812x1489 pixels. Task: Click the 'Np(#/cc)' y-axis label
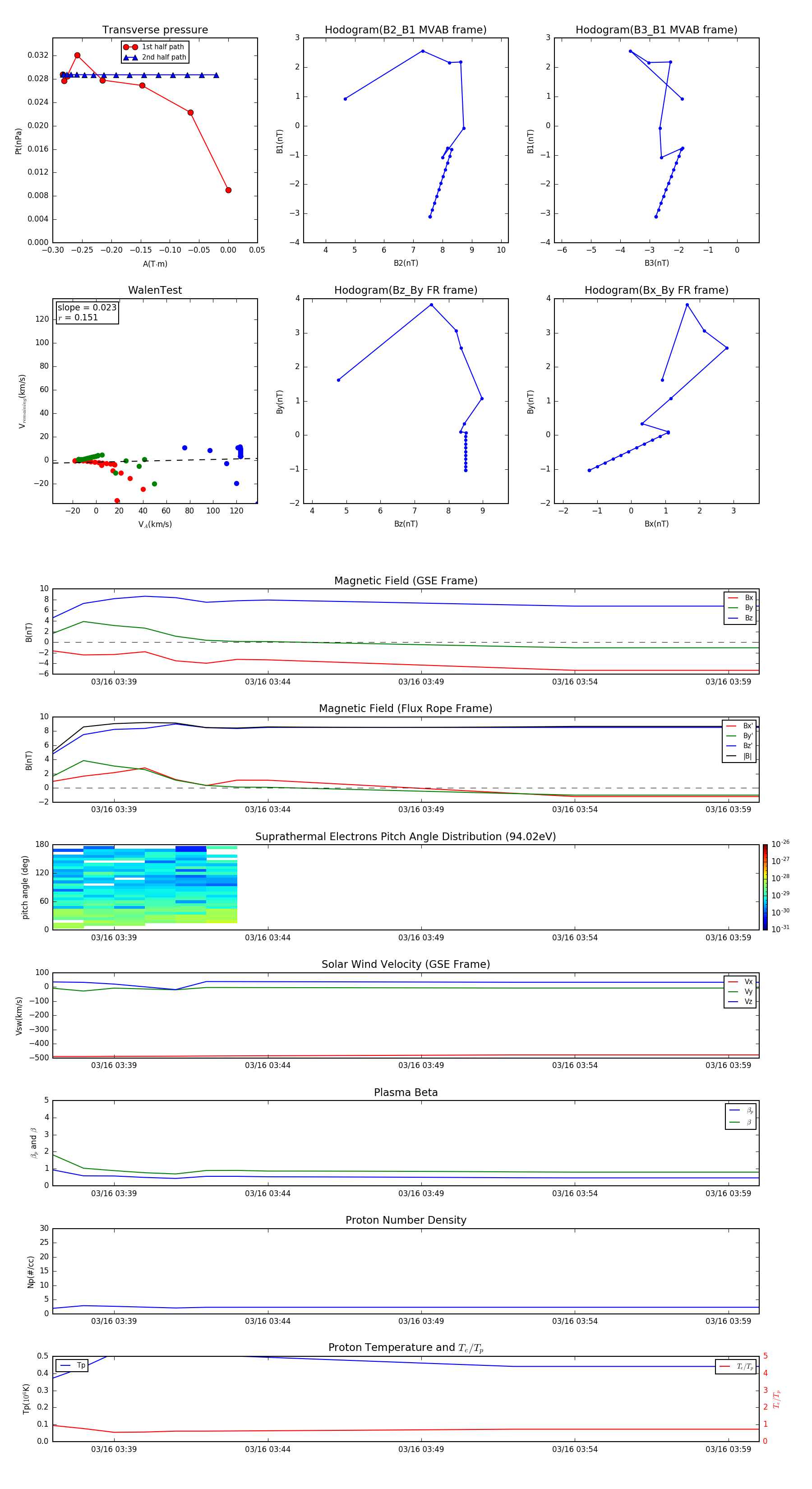click(31, 1271)
